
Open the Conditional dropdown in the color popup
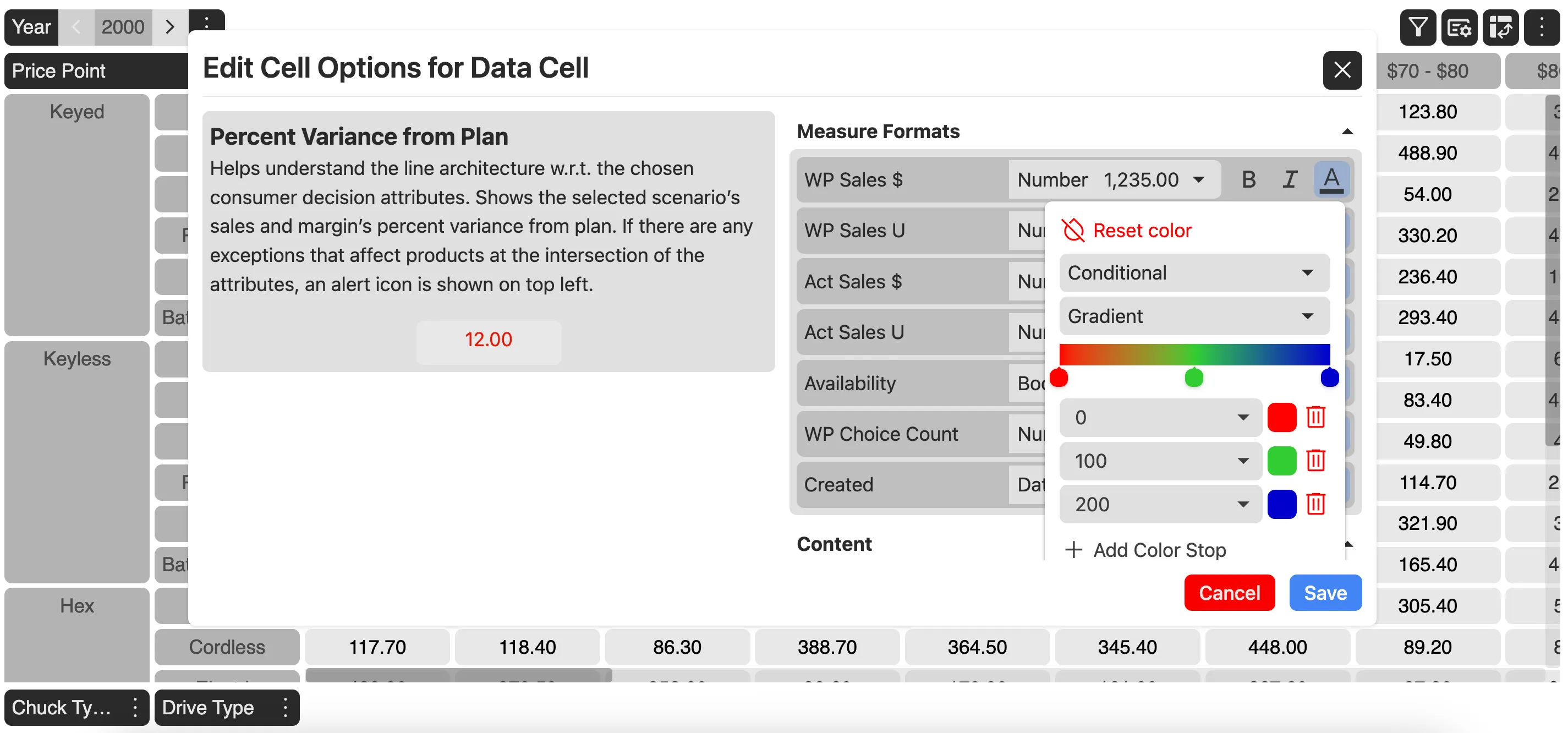(x=1193, y=273)
